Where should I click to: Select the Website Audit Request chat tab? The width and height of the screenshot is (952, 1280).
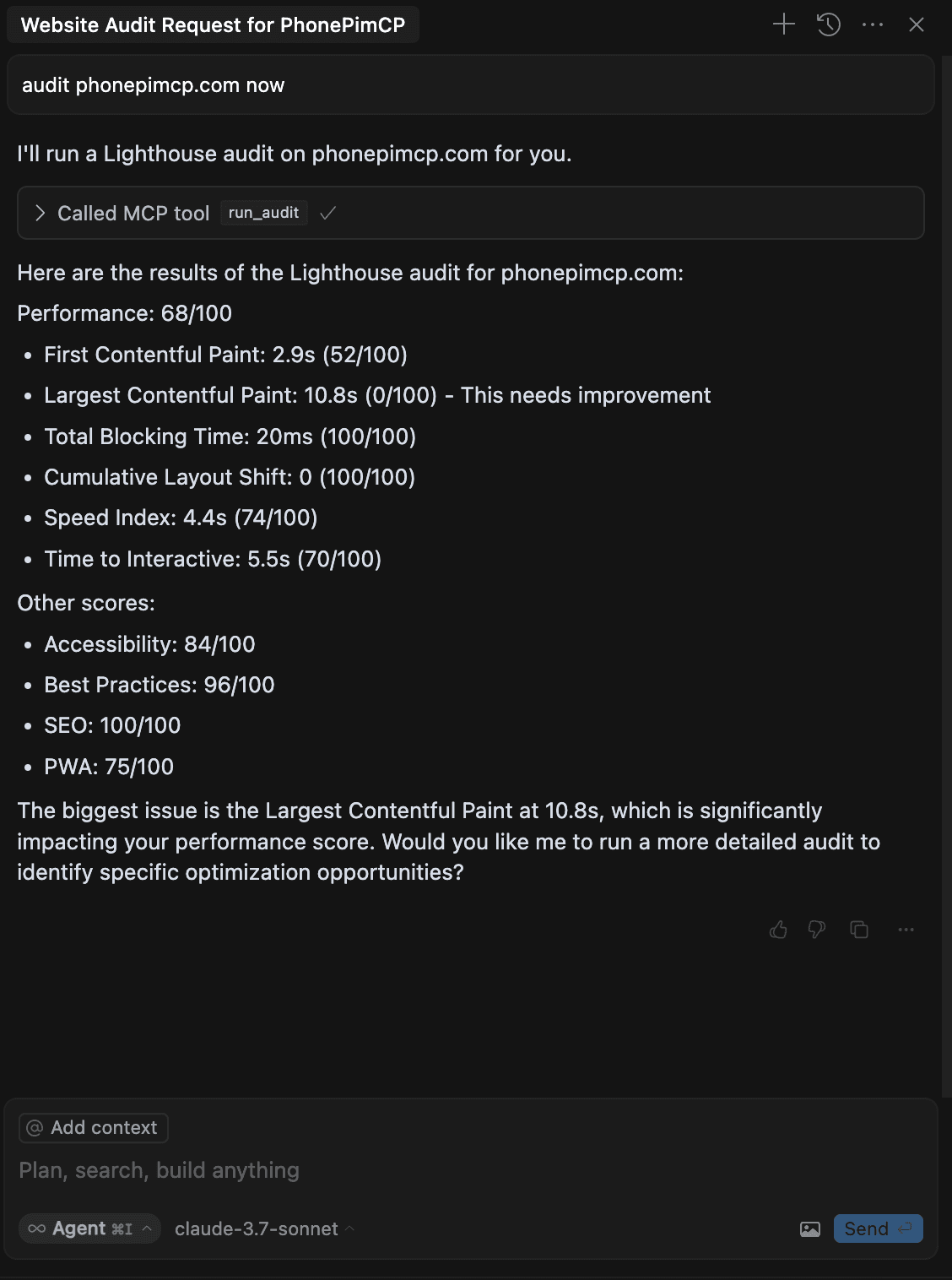click(x=213, y=24)
